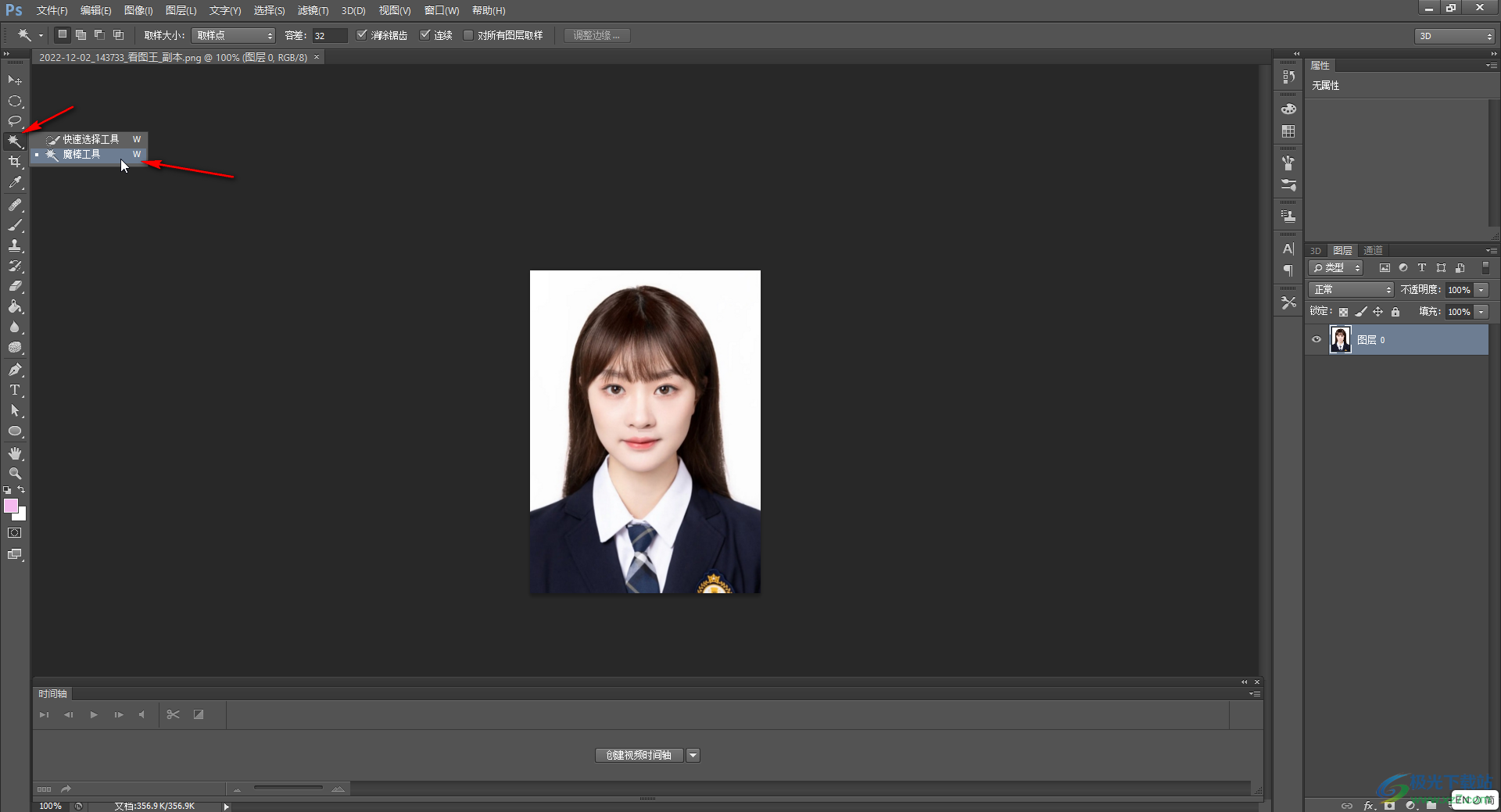
Task: Select the Path Selection tool
Action: (x=15, y=410)
